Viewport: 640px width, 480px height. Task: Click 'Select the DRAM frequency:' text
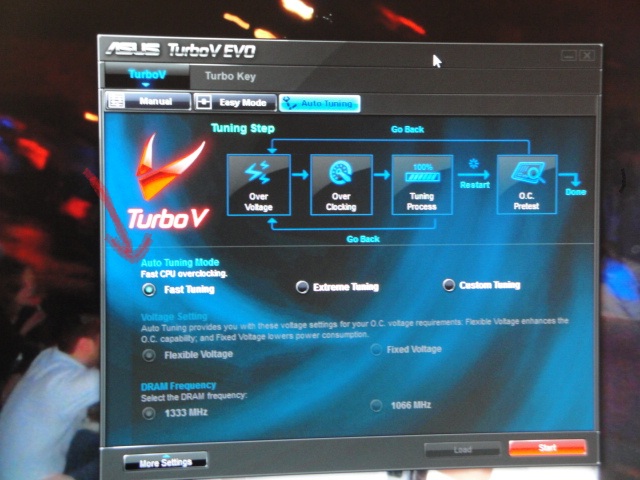click(194, 396)
